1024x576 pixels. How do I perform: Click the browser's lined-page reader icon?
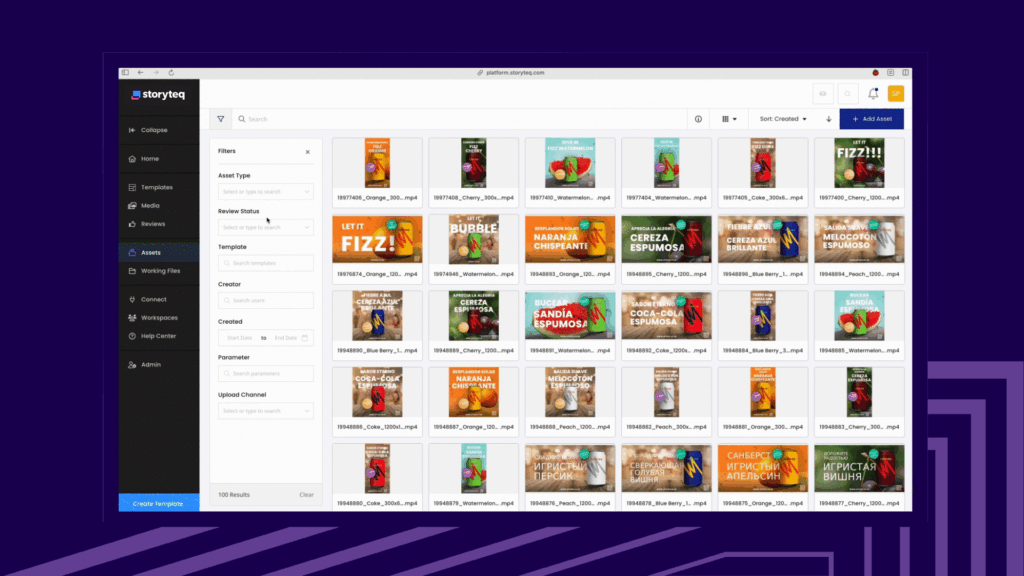click(891, 72)
